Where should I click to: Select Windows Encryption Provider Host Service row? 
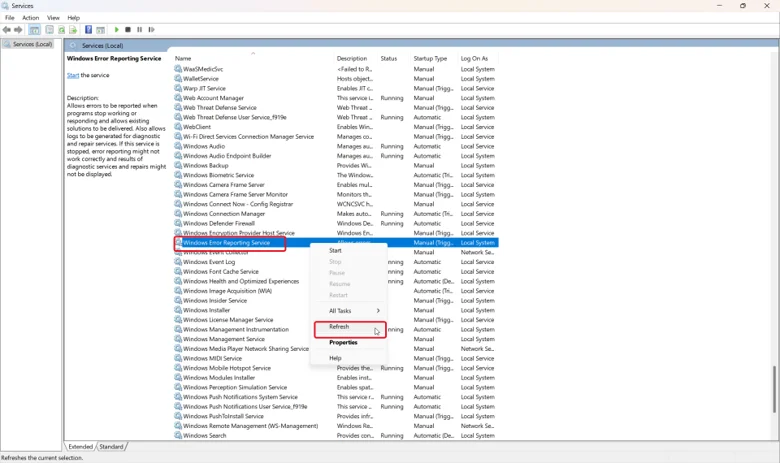(336, 233)
